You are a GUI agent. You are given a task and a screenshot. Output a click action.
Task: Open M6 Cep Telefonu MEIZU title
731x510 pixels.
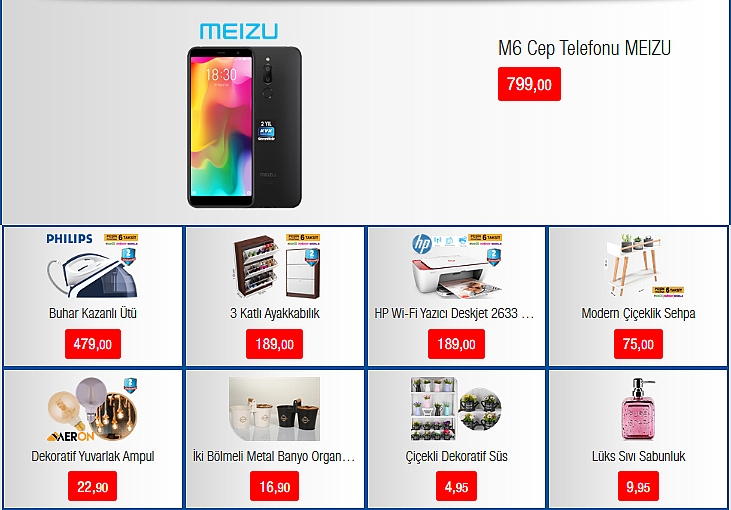(584, 48)
